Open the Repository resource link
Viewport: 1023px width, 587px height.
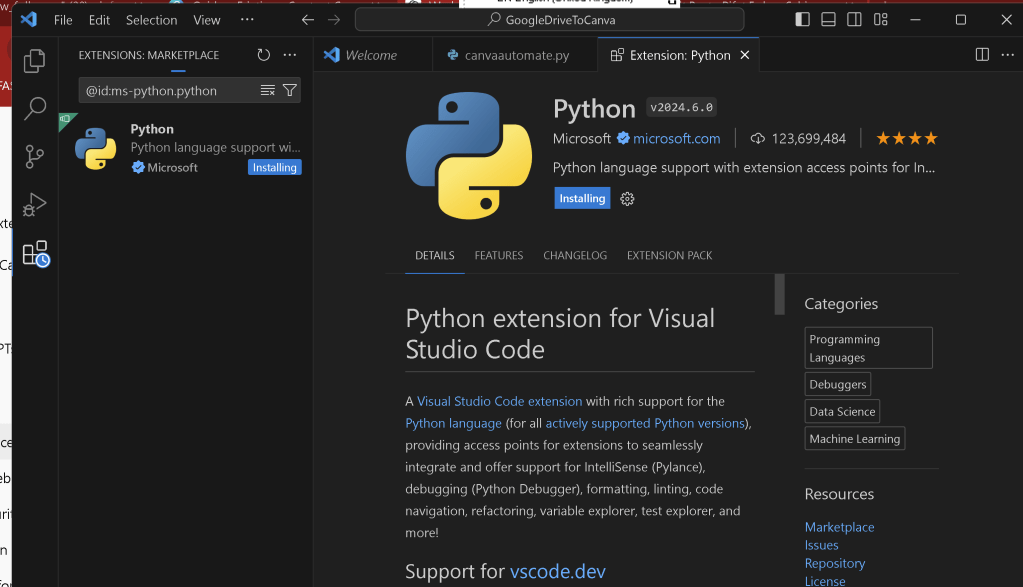tap(834, 564)
